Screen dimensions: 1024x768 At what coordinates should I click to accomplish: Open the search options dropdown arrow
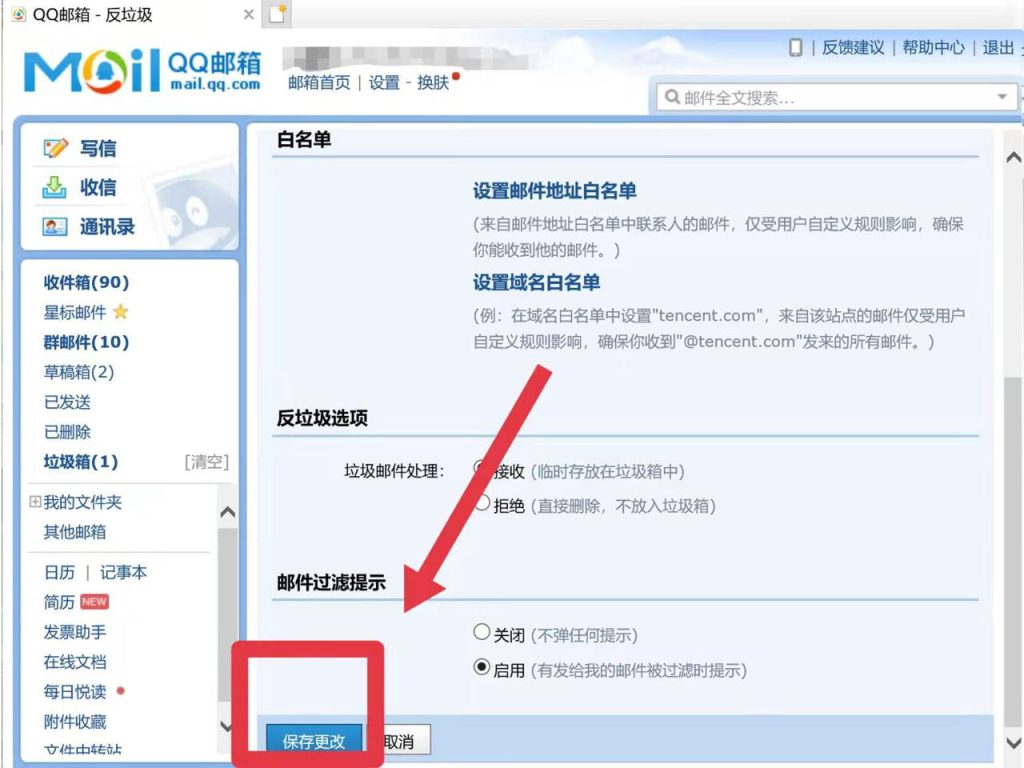coord(1003,97)
